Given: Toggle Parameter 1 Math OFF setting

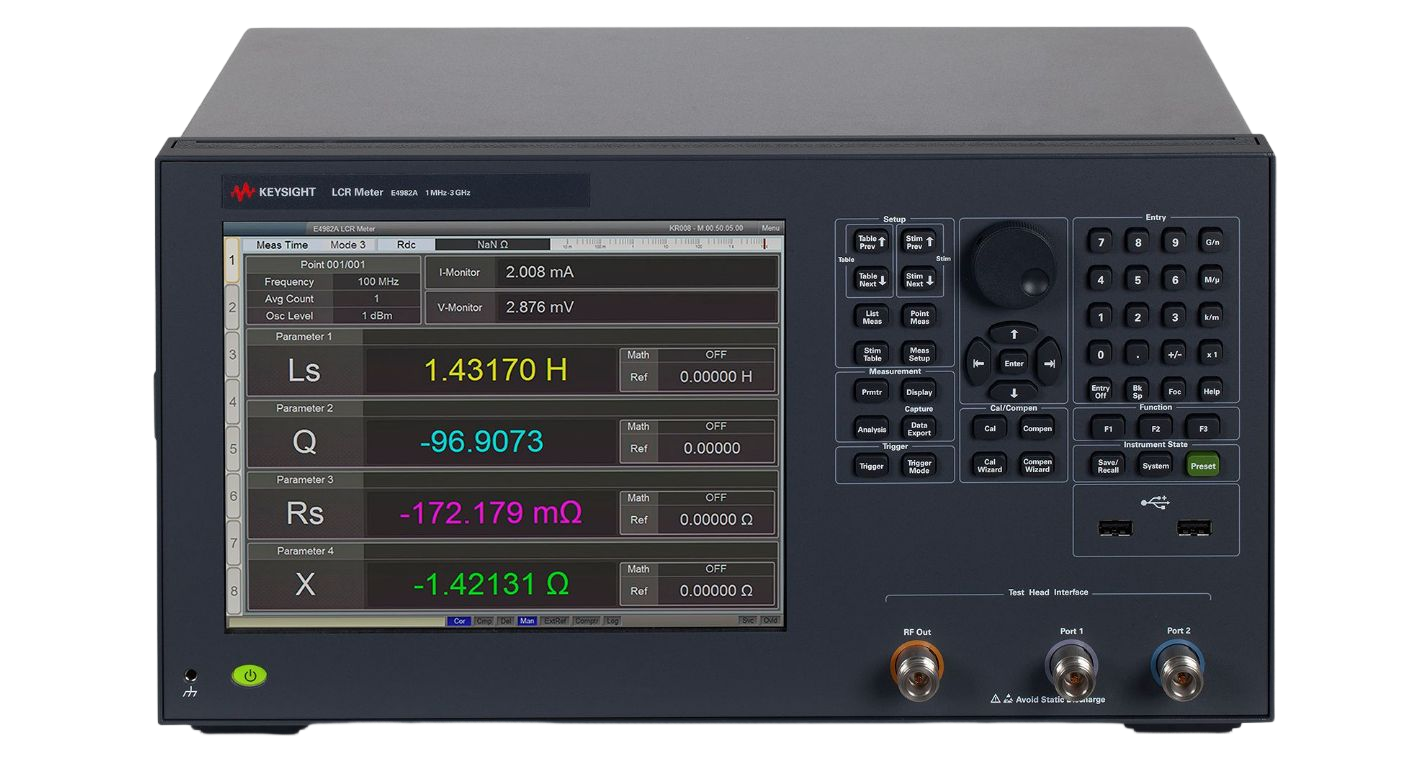Looking at the screenshot, I should pos(715,355).
